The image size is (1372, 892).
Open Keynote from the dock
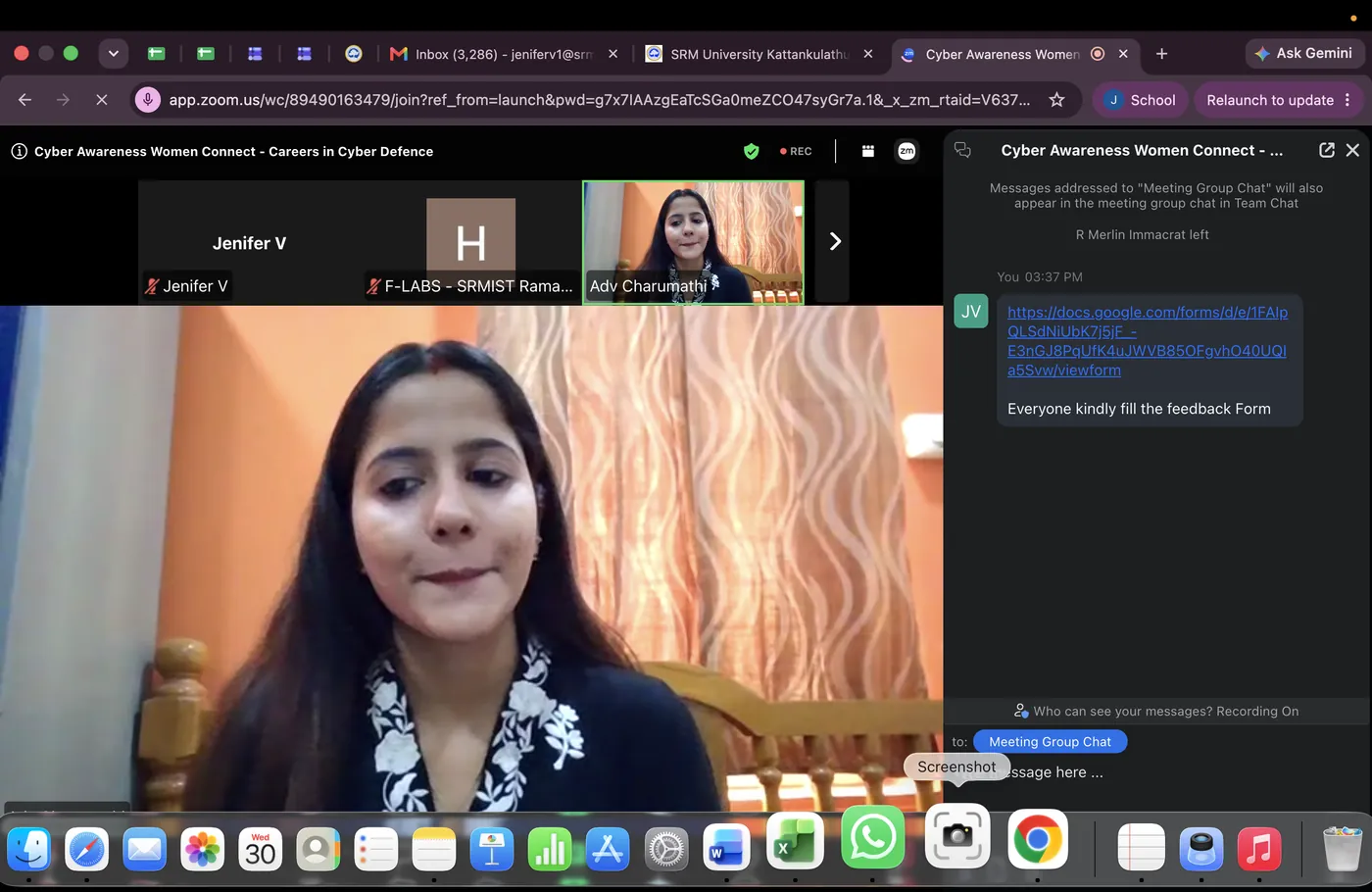pos(492,849)
